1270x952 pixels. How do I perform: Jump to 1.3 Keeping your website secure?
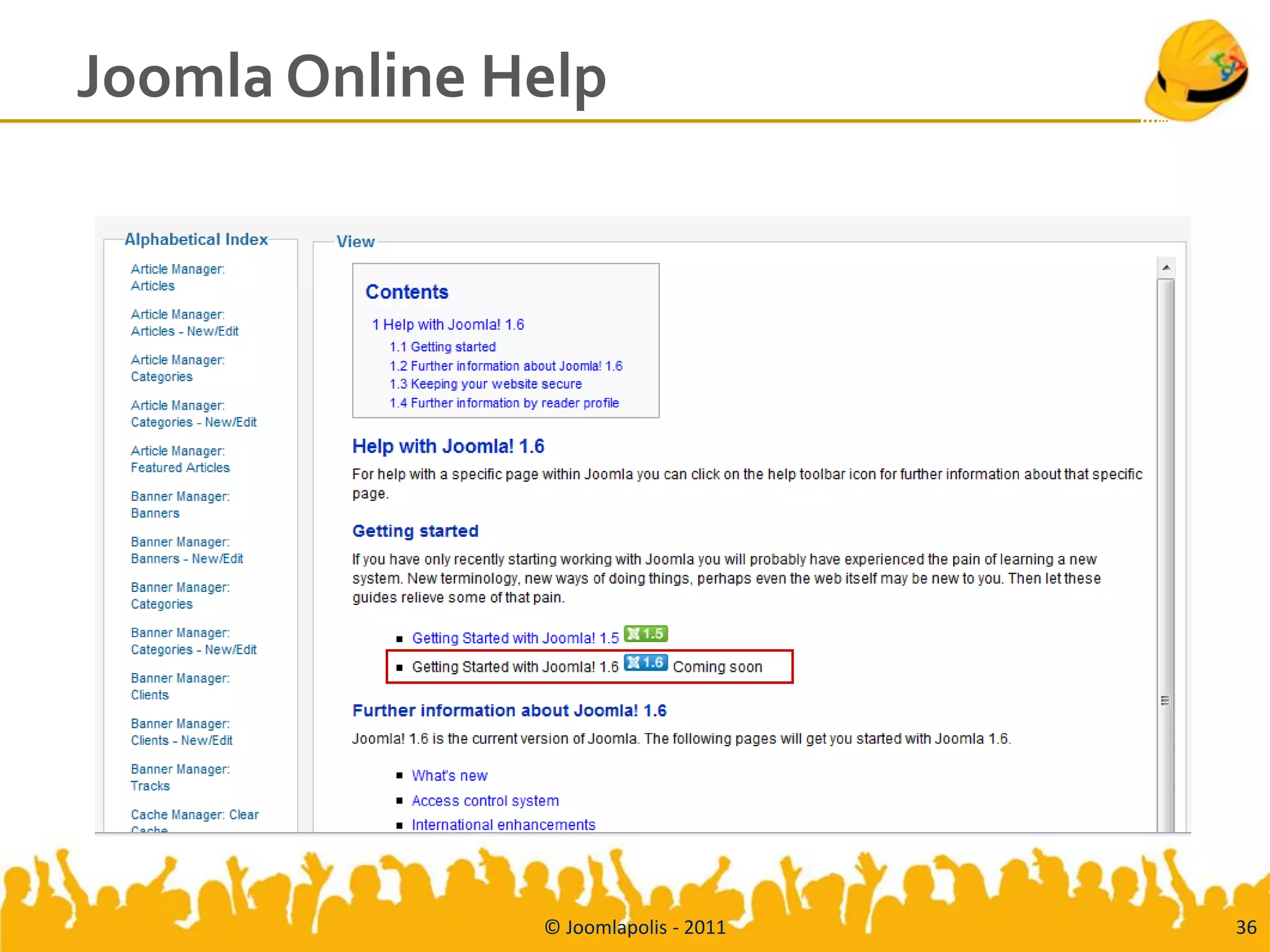[x=486, y=384]
